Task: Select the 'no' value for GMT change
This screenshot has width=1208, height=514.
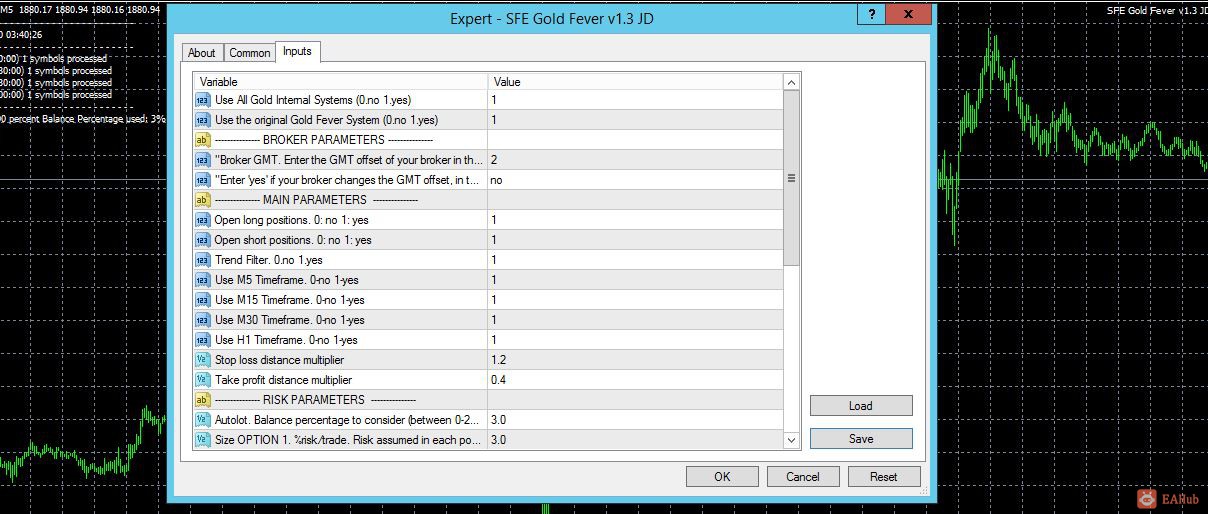Action: (x=635, y=180)
